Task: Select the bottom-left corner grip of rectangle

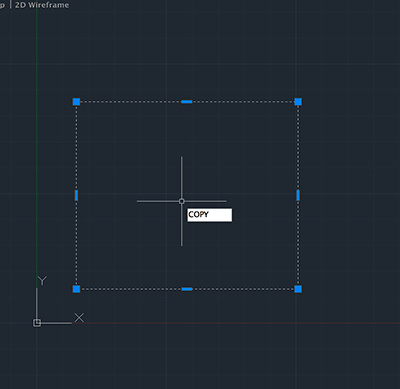Action: point(76,289)
